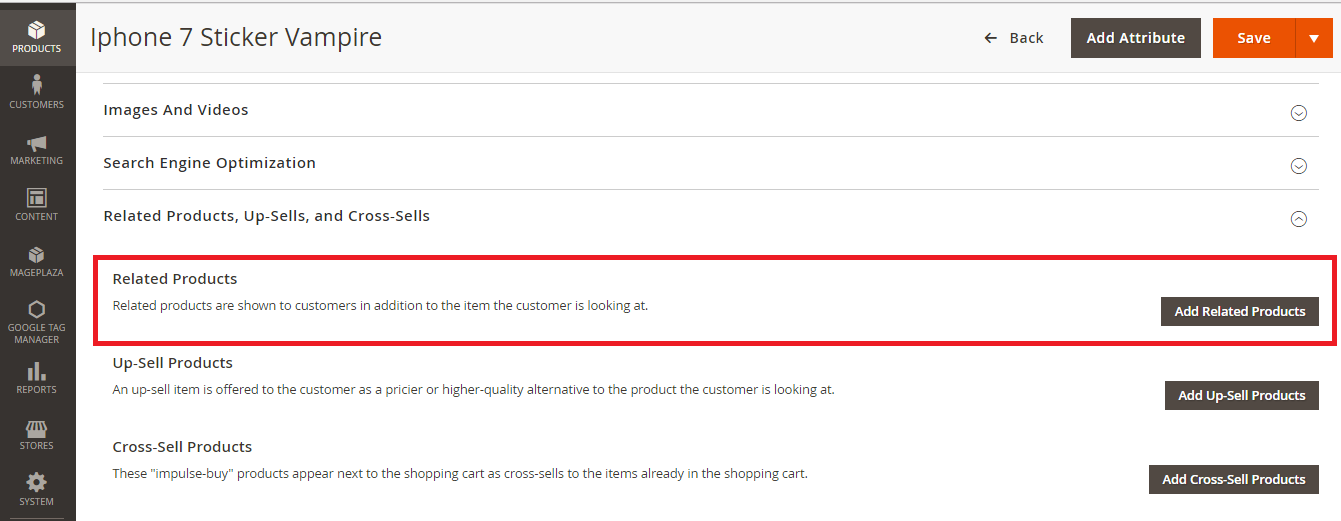Go Back using the arrow link

pos(1014,38)
